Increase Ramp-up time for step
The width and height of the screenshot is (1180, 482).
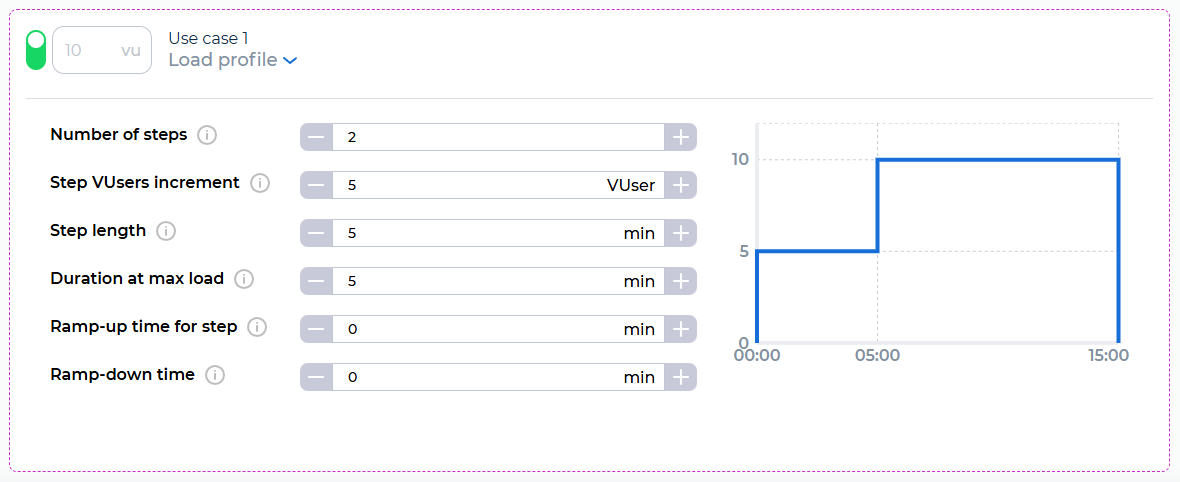pyautogui.click(x=680, y=329)
